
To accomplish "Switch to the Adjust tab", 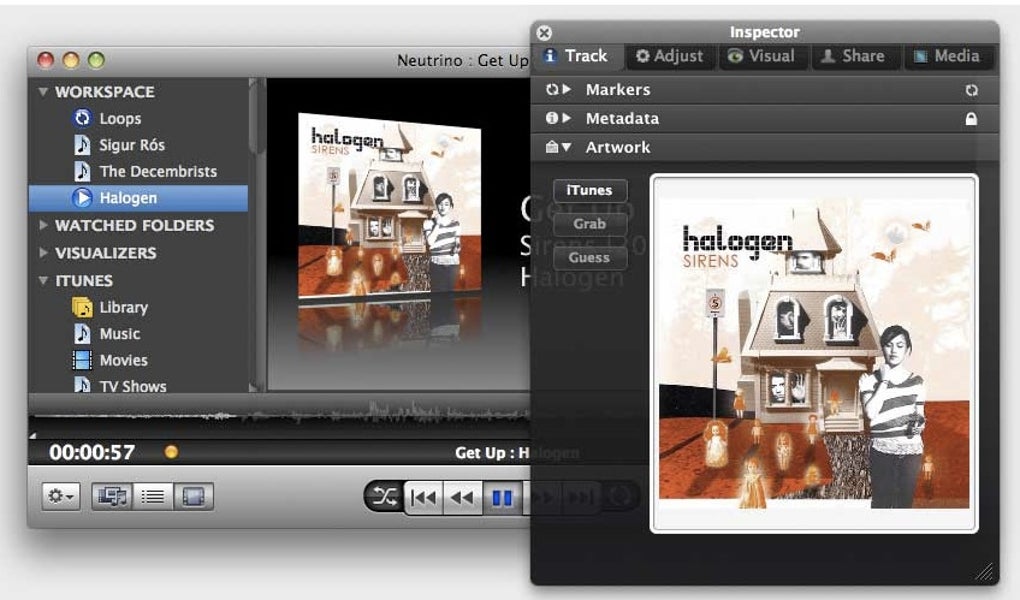I will pos(670,56).
